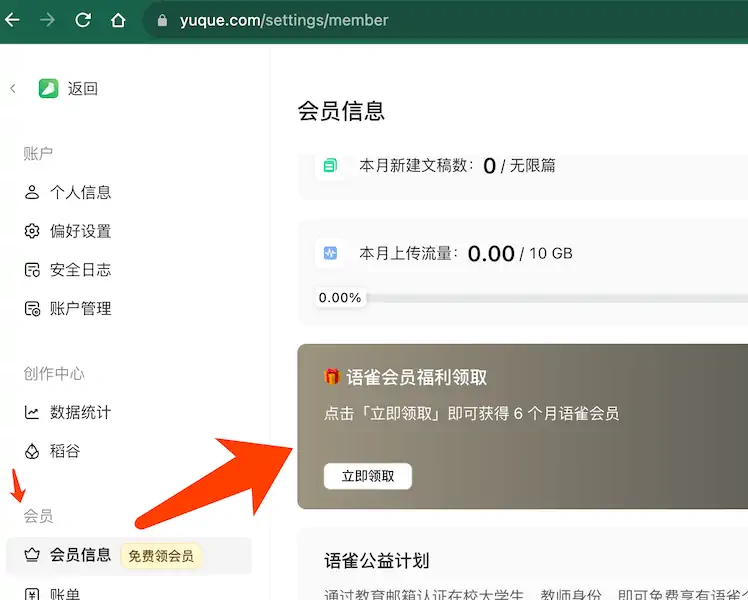Click the 0.00% progress label
Image resolution: width=748 pixels, height=600 pixels.
(x=340, y=298)
